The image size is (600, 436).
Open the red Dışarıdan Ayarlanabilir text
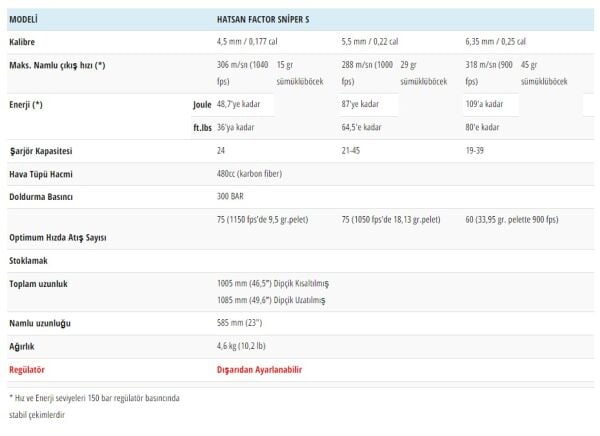[259, 368]
